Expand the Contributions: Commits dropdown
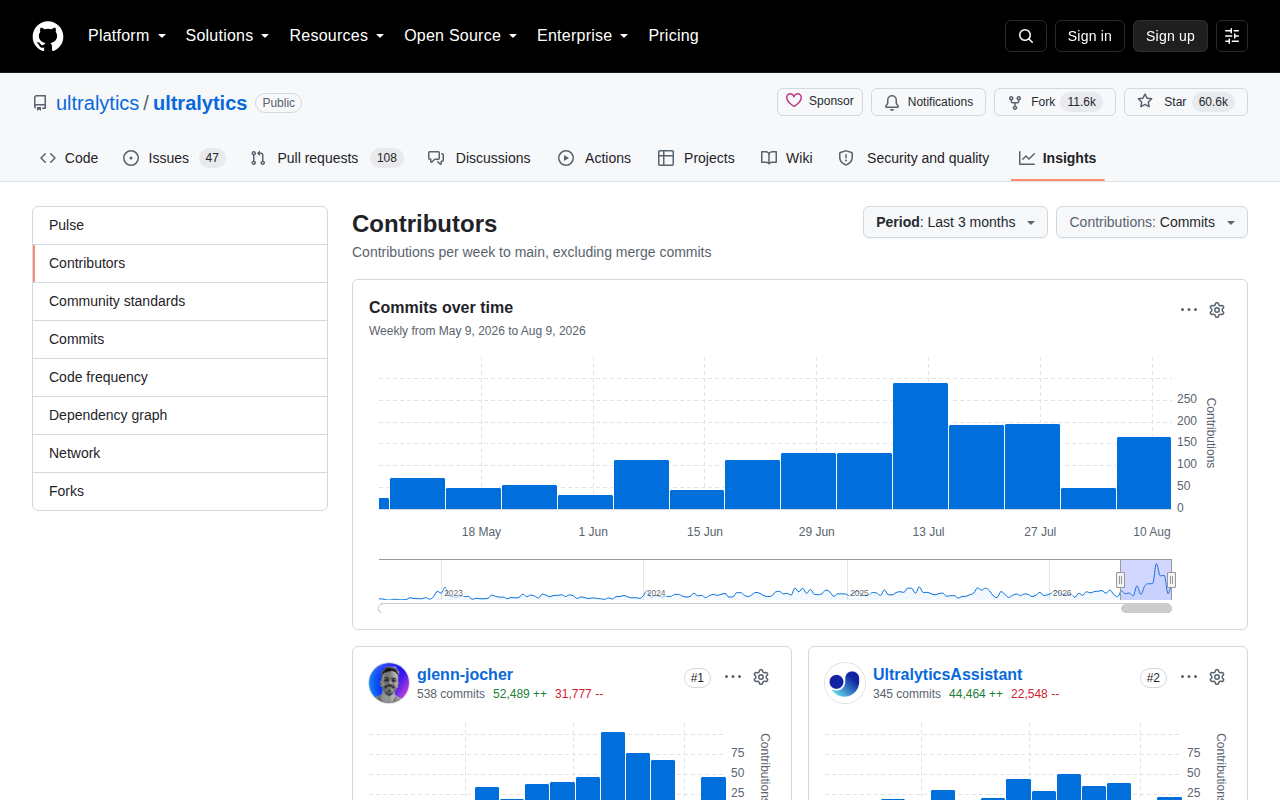Screen dimensions: 1280x800 (x=1152, y=222)
